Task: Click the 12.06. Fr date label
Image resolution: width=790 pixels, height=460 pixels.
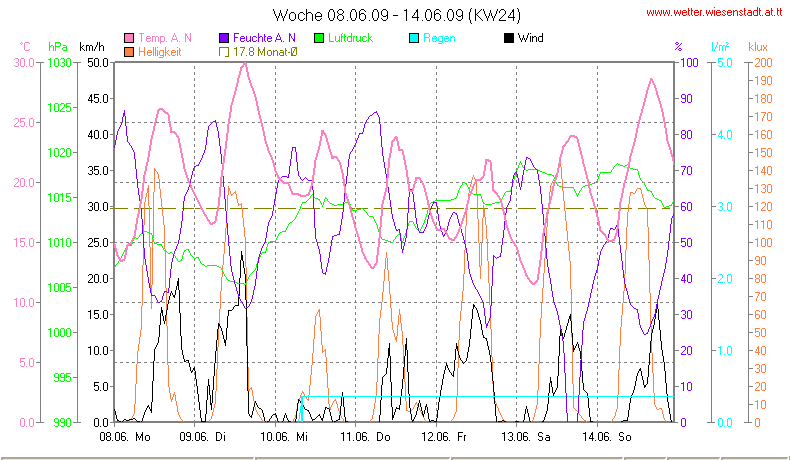Action: (444, 437)
